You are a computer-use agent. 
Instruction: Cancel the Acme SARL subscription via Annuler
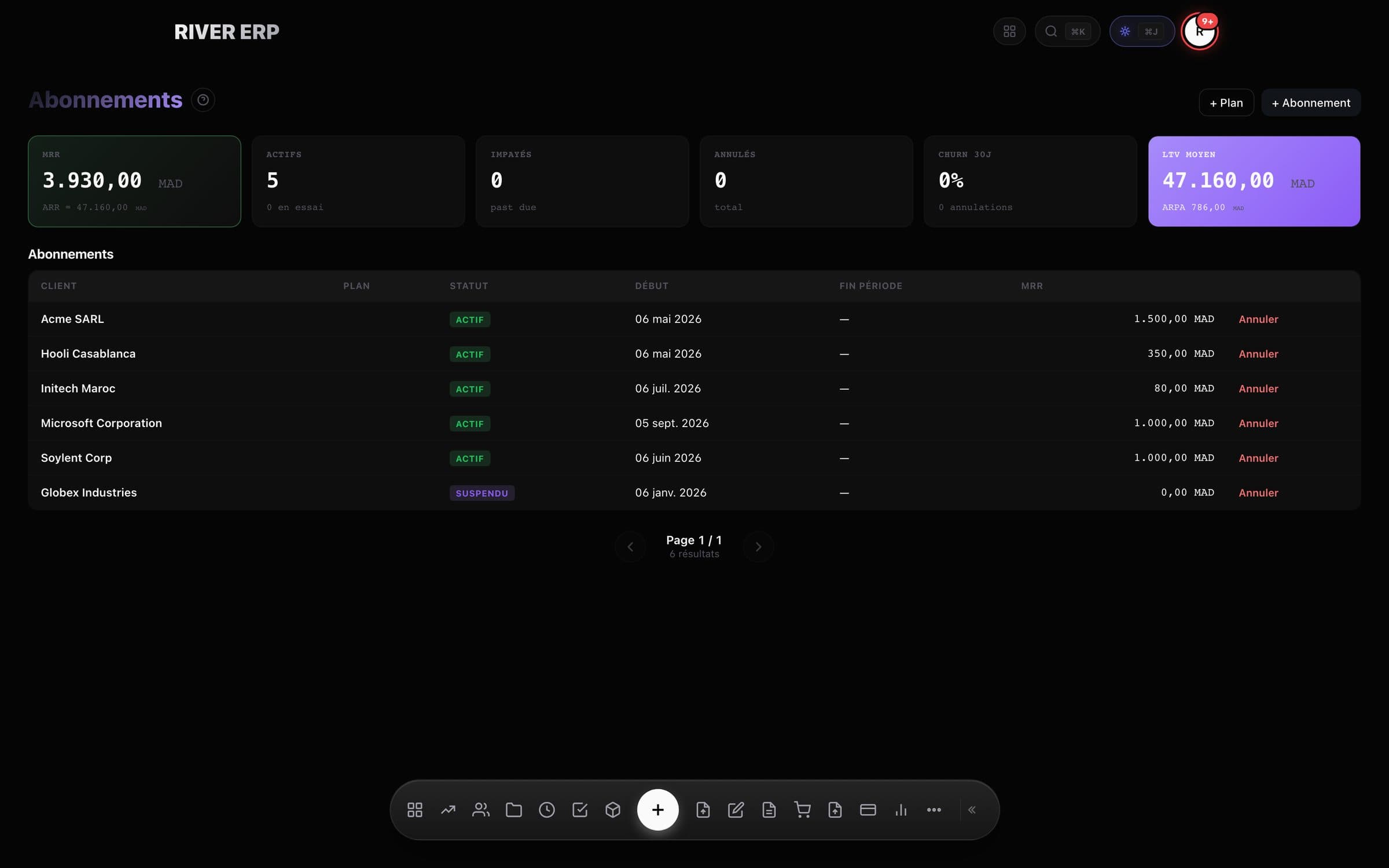click(x=1258, y=319)
